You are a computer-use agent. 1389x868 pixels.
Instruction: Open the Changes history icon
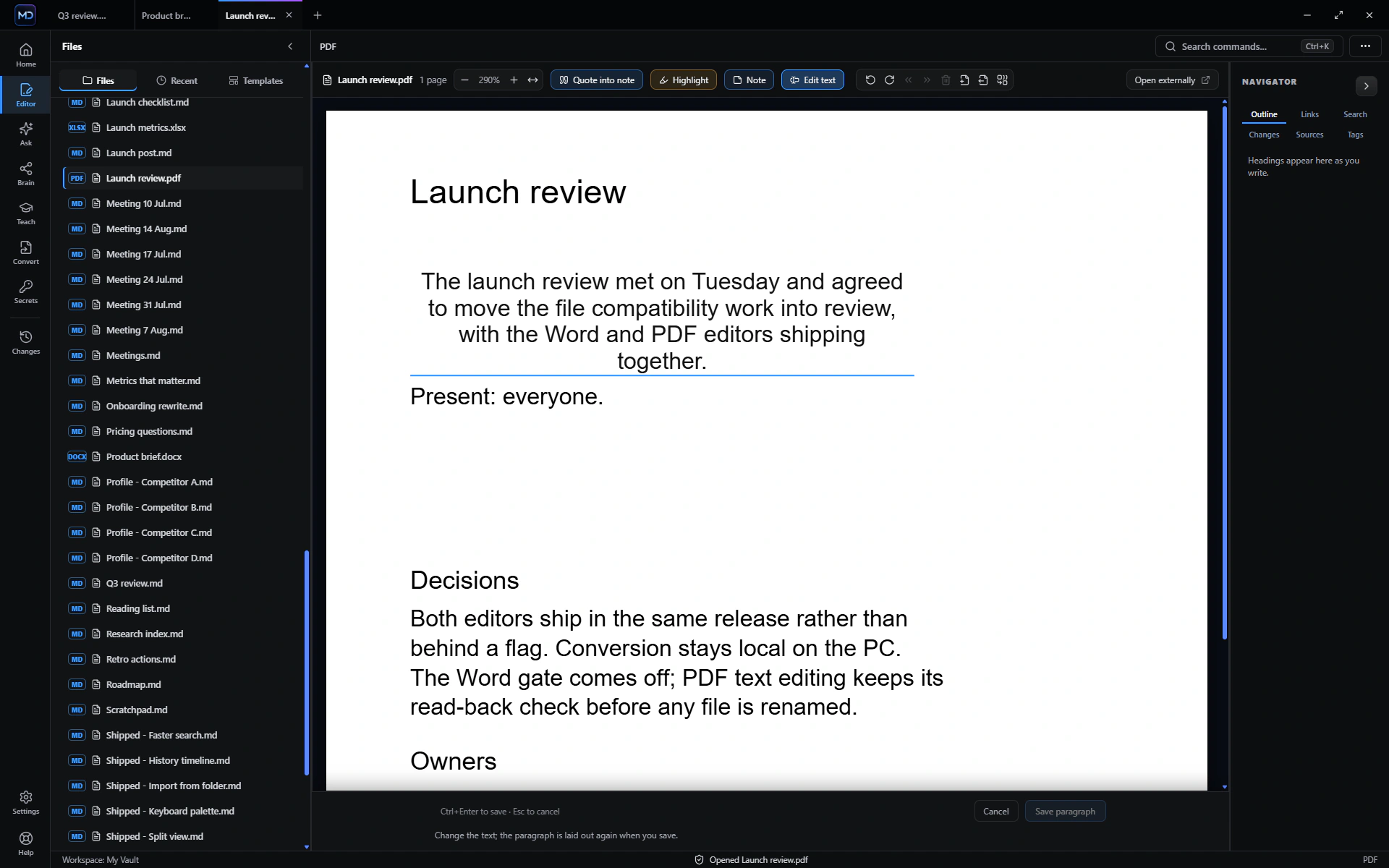(x=25, y=342)
